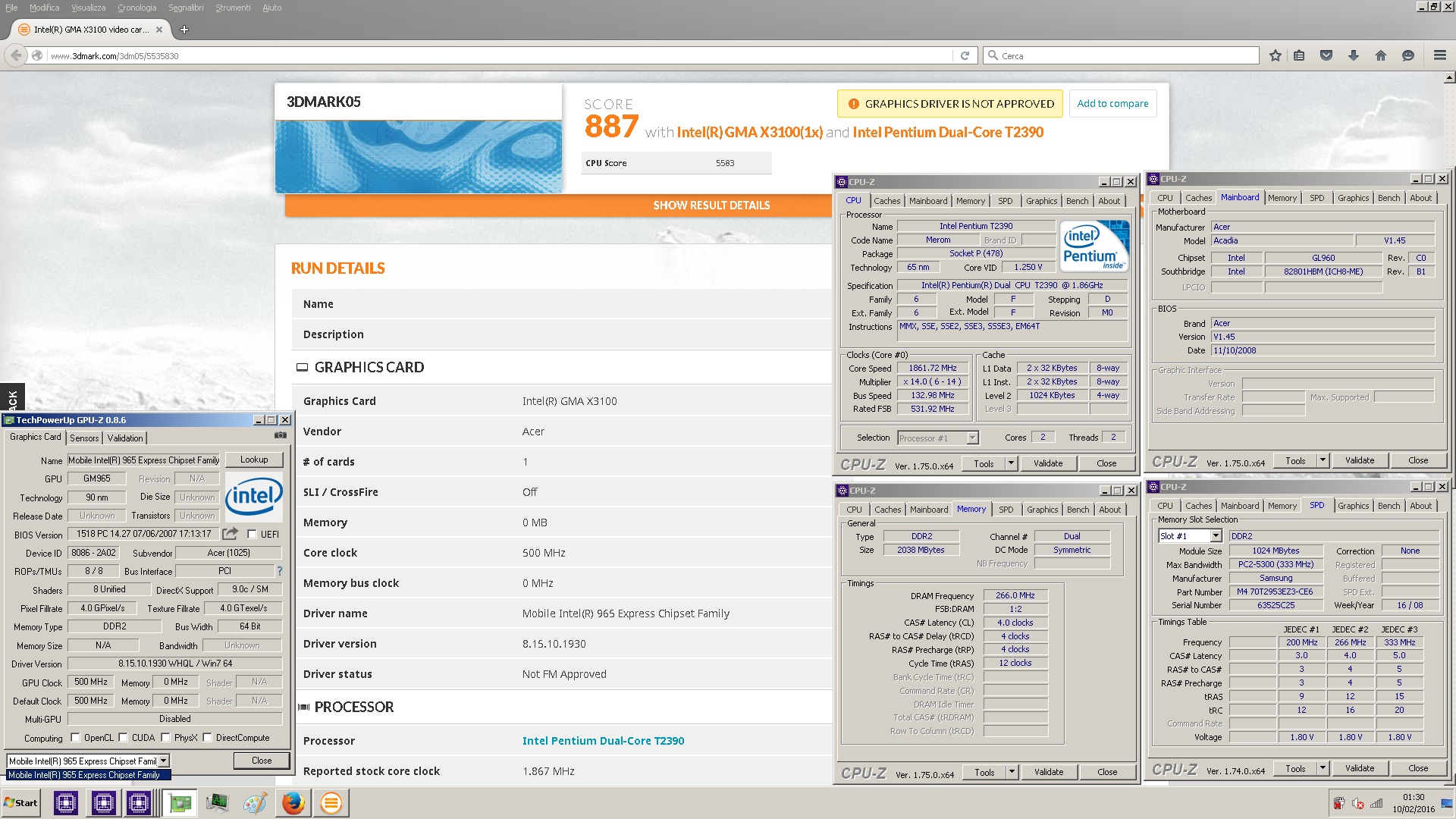Switch to the Sensors tab in GPU-Z
1456x819 pixels.
[x=84, y=438]
